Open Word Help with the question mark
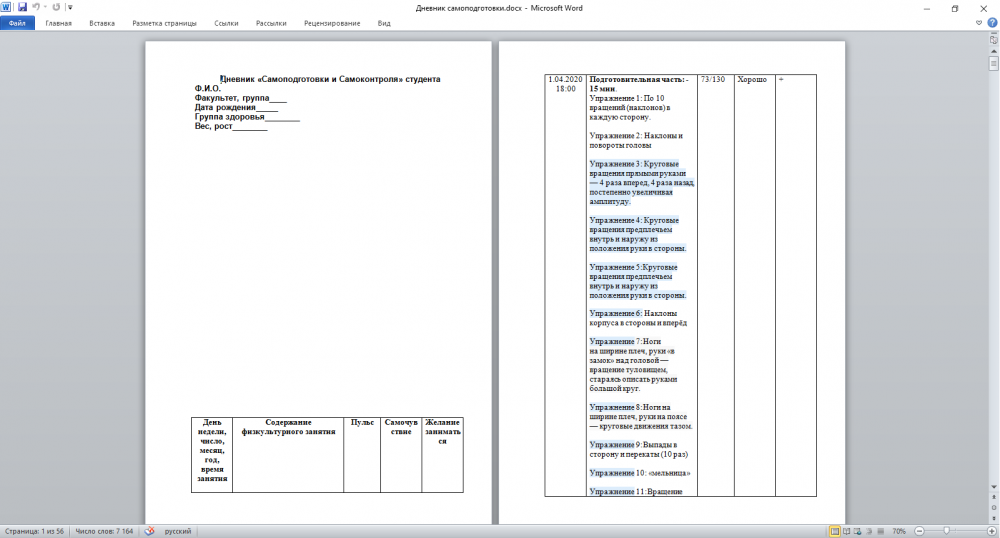The width and height of the screenshot is (1000, 538). 992,23
